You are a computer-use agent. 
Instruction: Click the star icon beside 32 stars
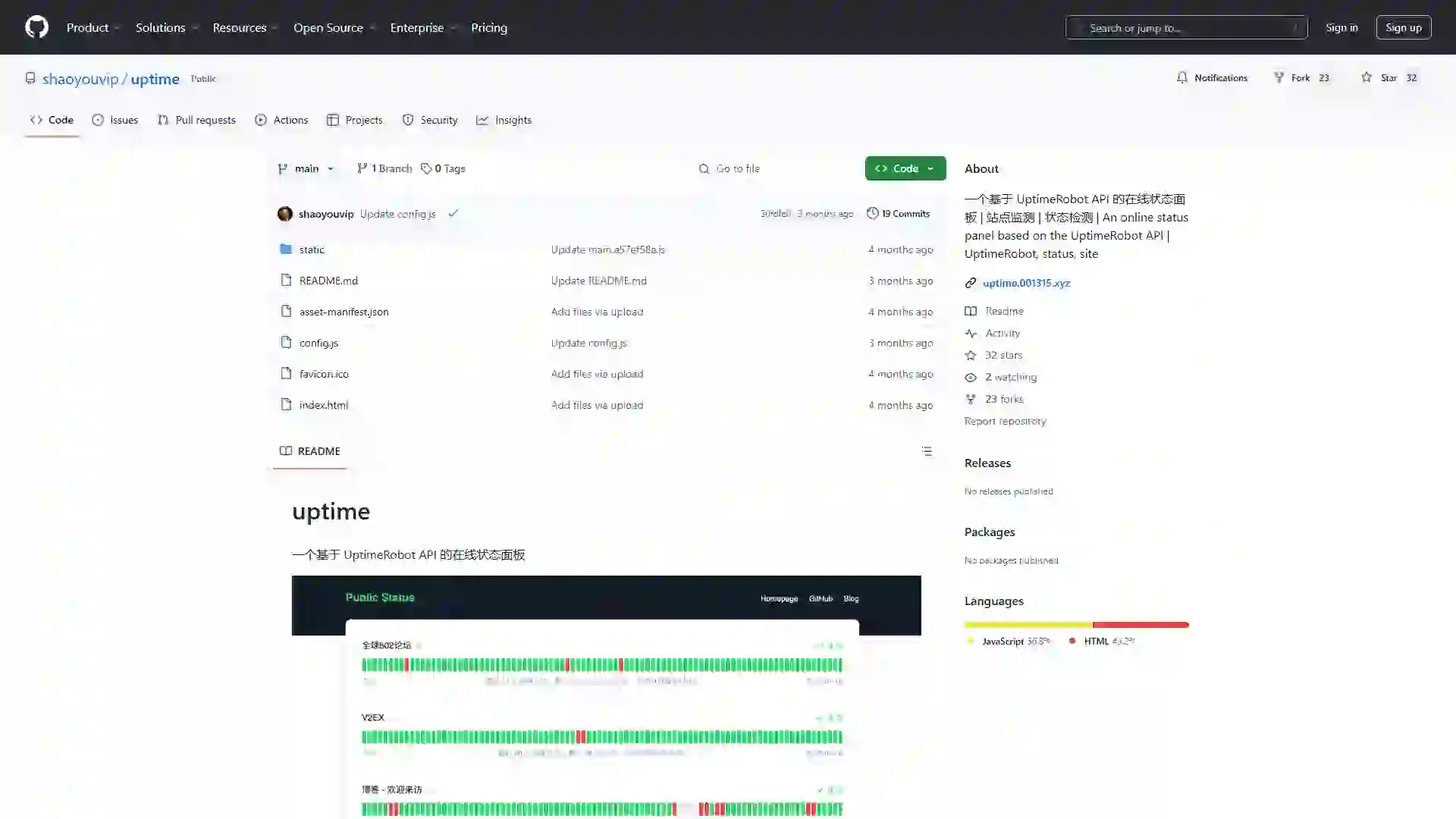(971, 355)
